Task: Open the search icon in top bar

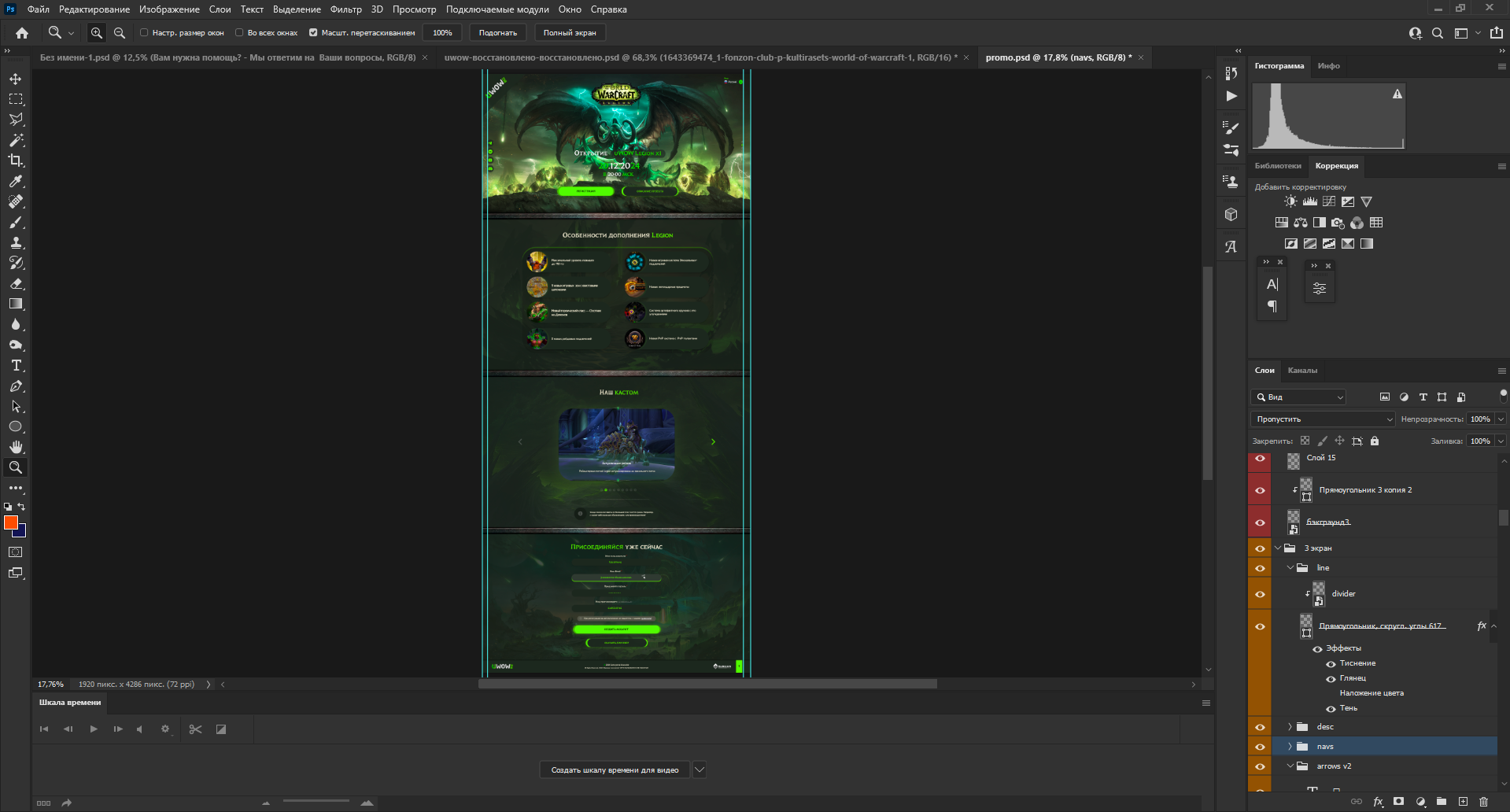Action: 1438,33
